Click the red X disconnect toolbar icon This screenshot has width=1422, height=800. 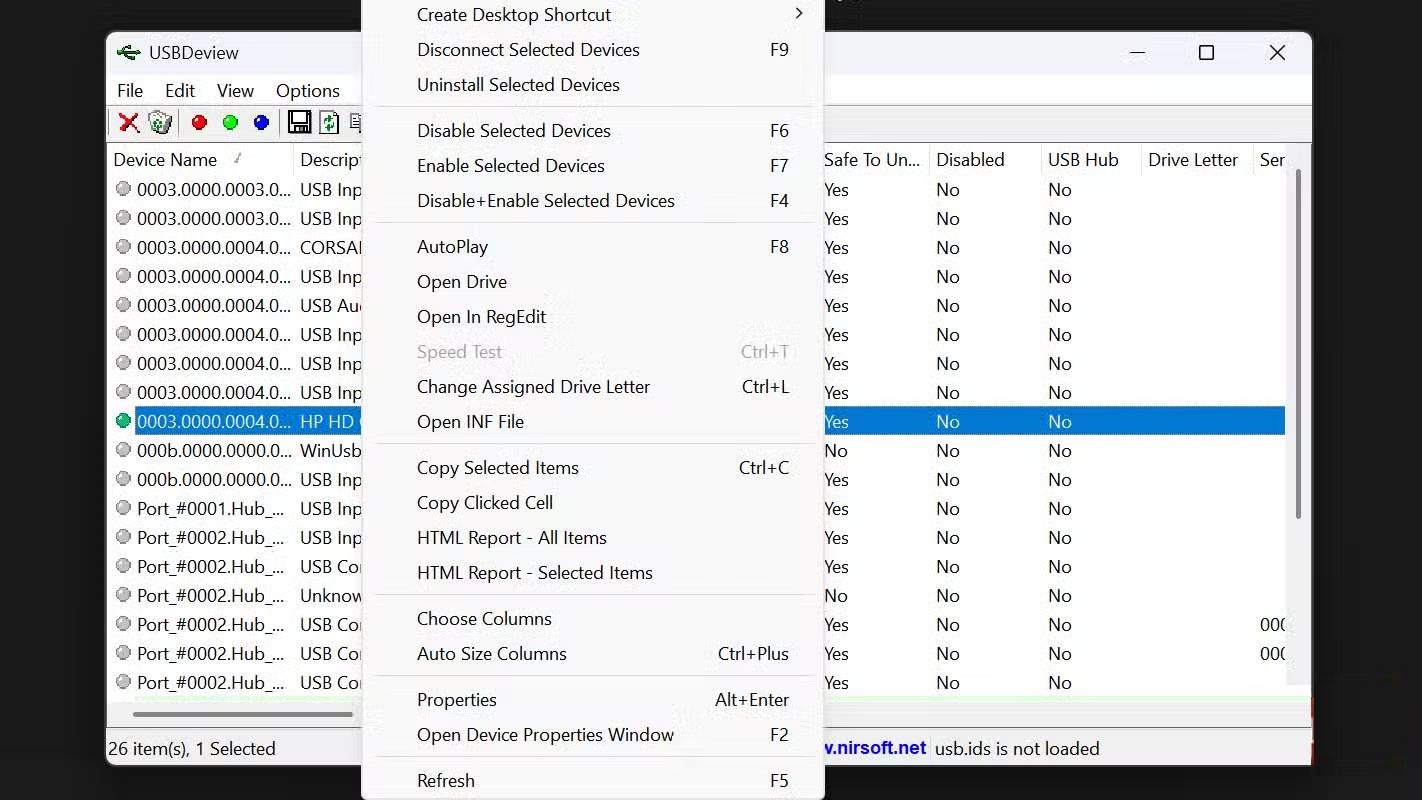pos(128,122)
